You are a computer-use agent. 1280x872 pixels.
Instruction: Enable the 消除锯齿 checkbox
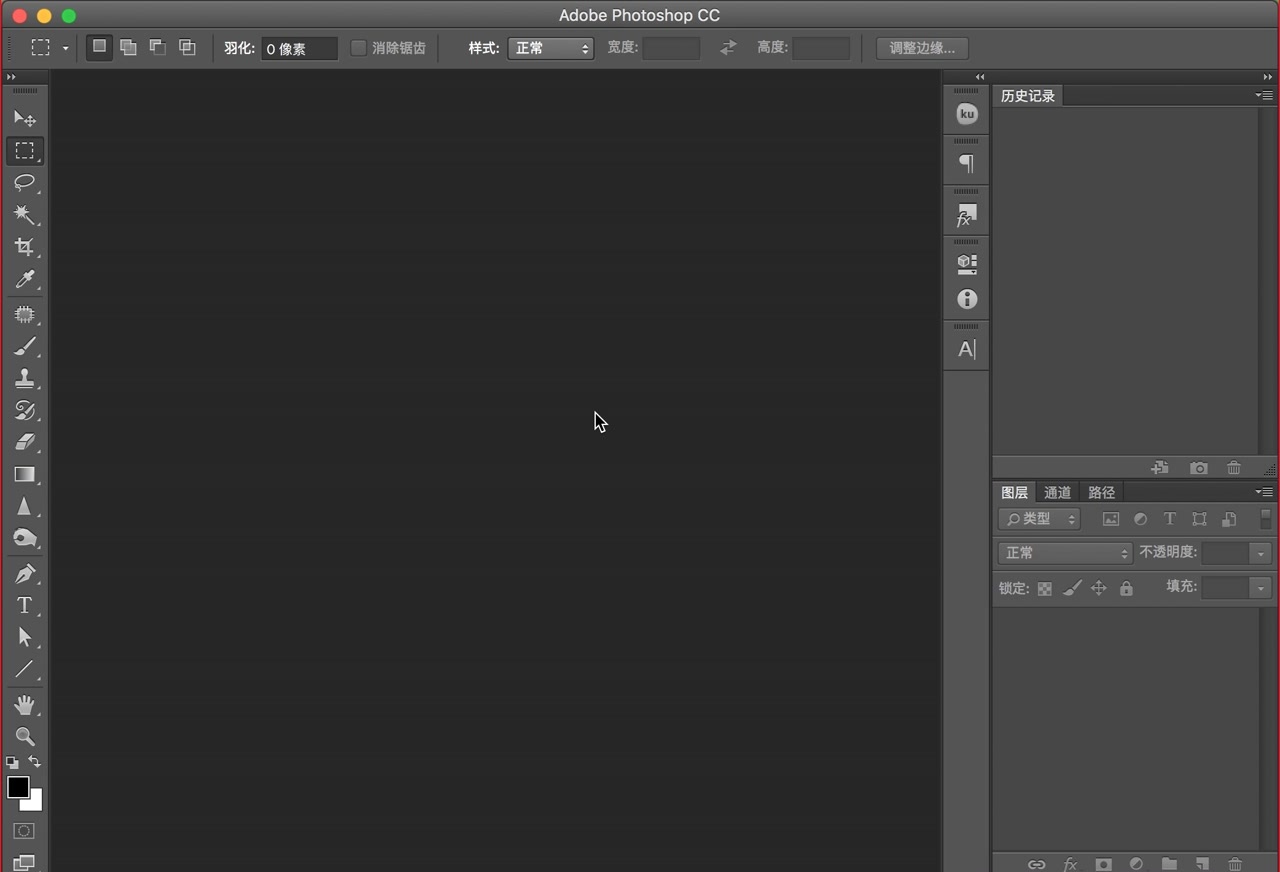click(358, 48)
